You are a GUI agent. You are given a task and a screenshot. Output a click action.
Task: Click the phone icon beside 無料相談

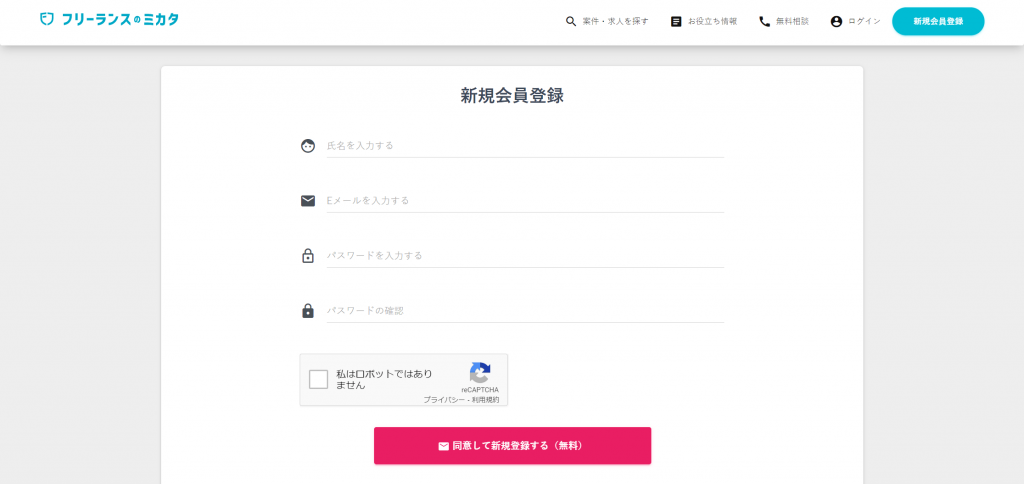[764, 22]
